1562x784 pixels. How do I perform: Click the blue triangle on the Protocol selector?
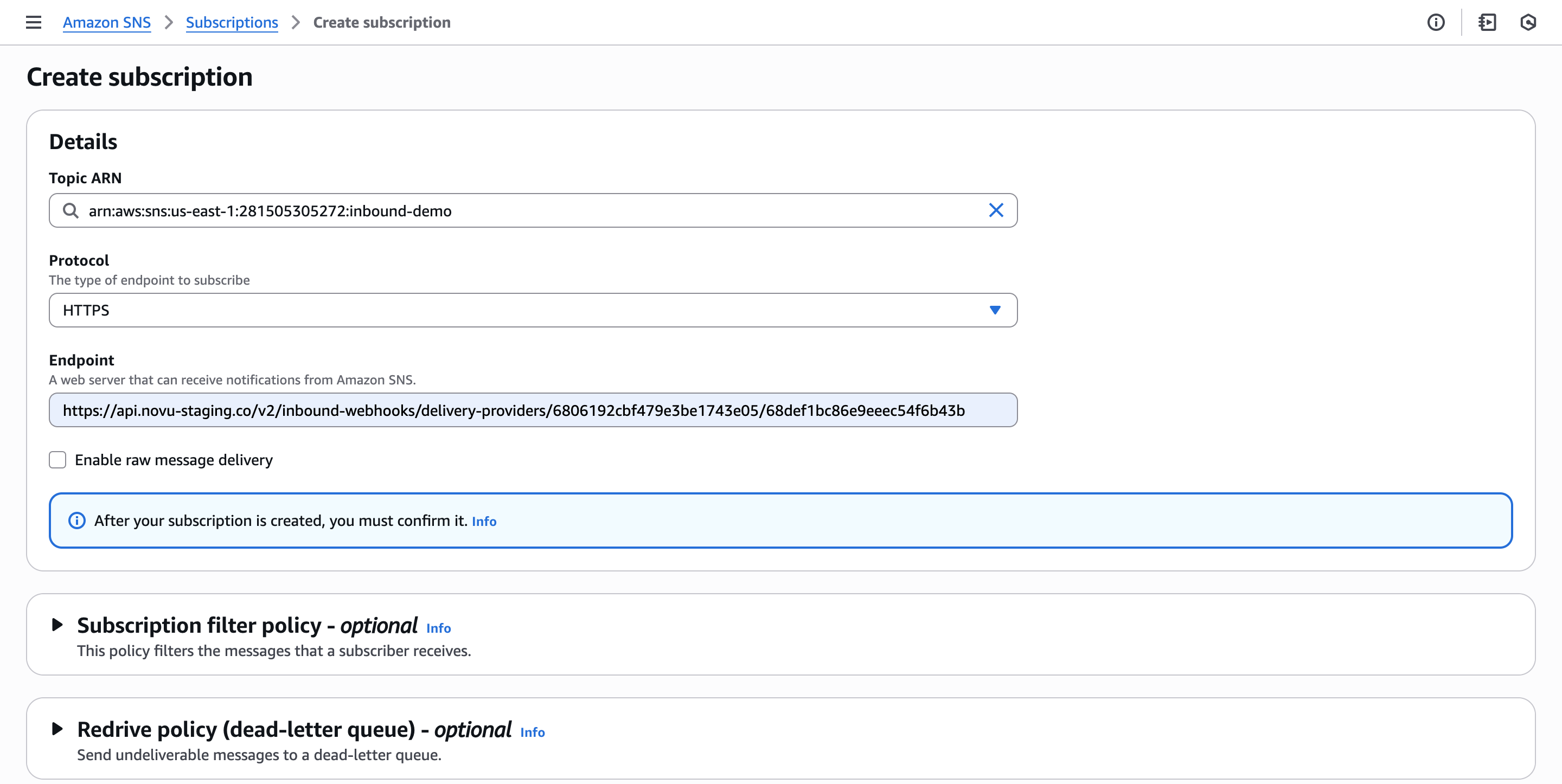point(995,310)
